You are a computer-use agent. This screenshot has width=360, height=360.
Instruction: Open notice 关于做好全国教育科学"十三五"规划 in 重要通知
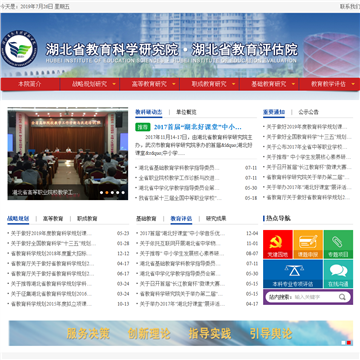click(x=309, y=137)
